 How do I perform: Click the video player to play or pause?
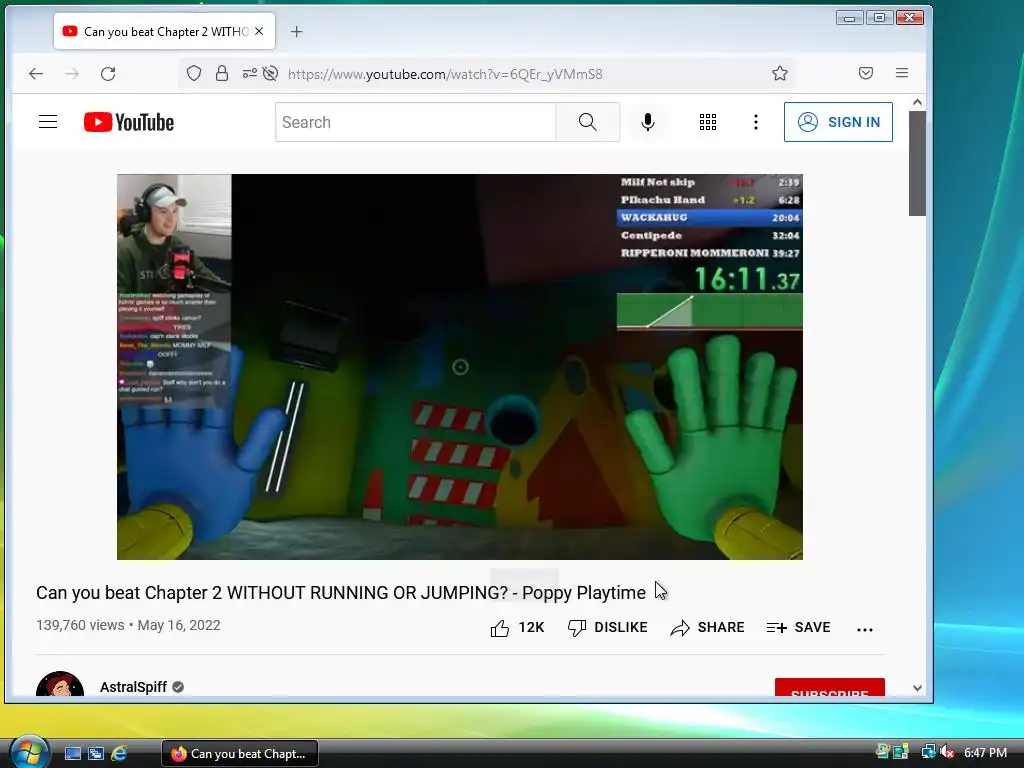460,366
